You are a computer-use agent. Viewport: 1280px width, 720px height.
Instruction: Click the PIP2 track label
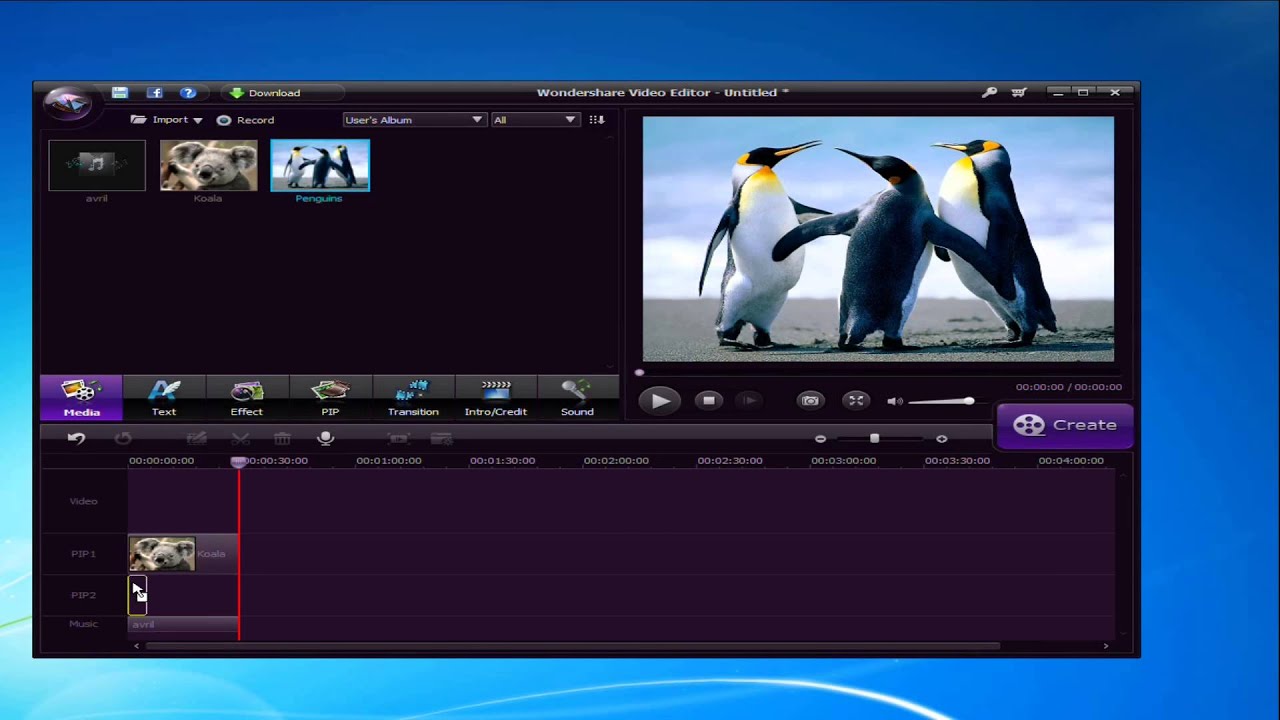[84, 595]
